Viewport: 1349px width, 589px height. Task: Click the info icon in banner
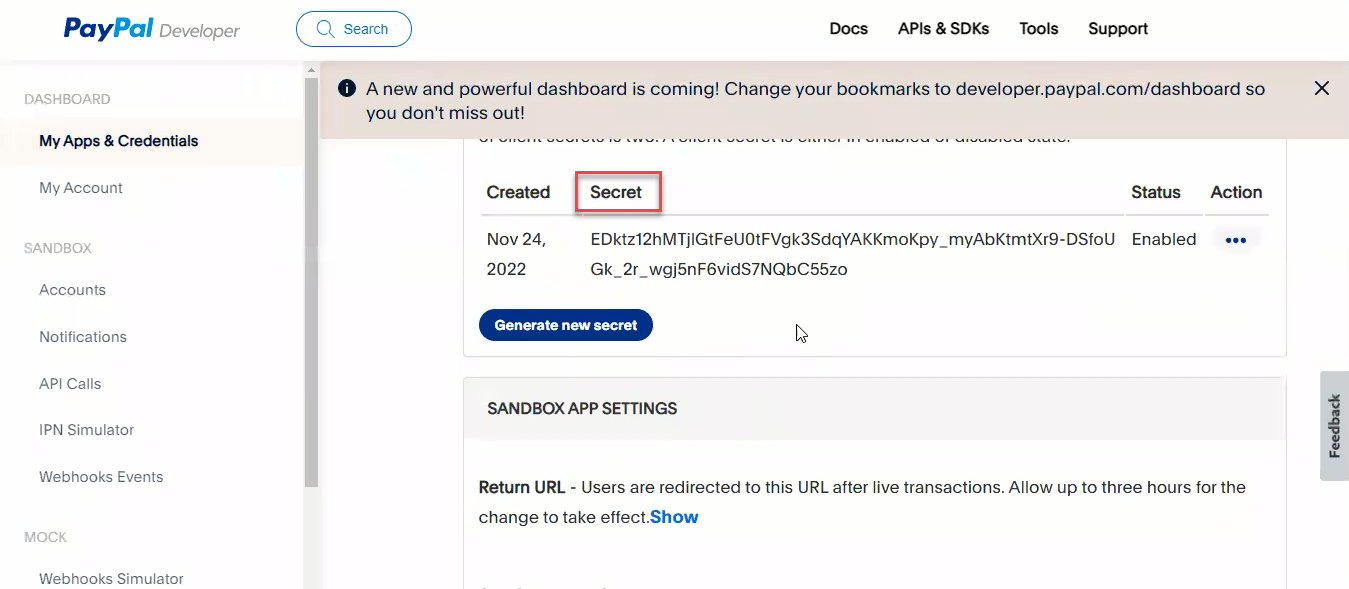pos(347,88)
